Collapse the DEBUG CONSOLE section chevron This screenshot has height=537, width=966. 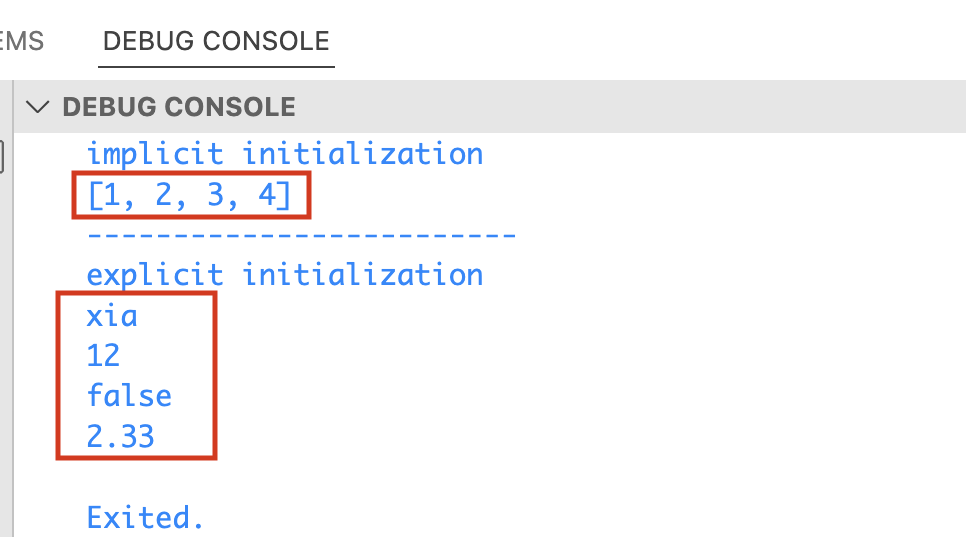point(38,107)
